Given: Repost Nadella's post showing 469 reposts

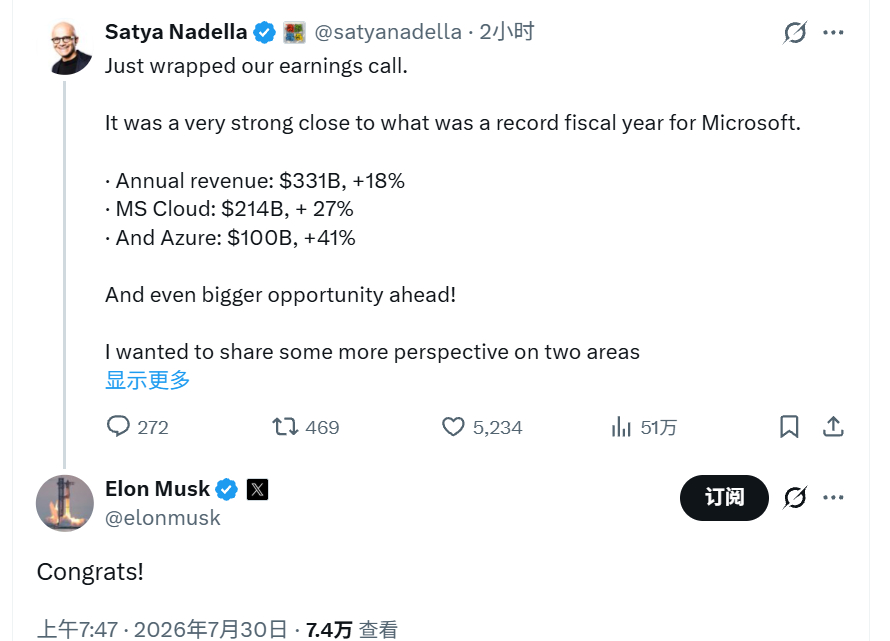Looking at the screenshot, I should [305, 427].
